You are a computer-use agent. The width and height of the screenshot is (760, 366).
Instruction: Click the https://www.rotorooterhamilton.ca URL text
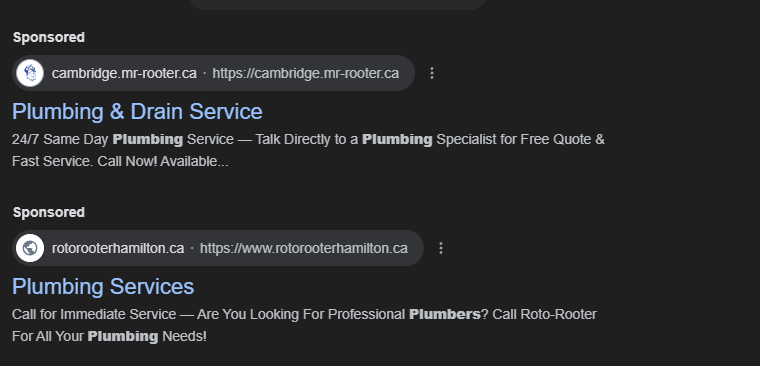[x=303, y=248]
